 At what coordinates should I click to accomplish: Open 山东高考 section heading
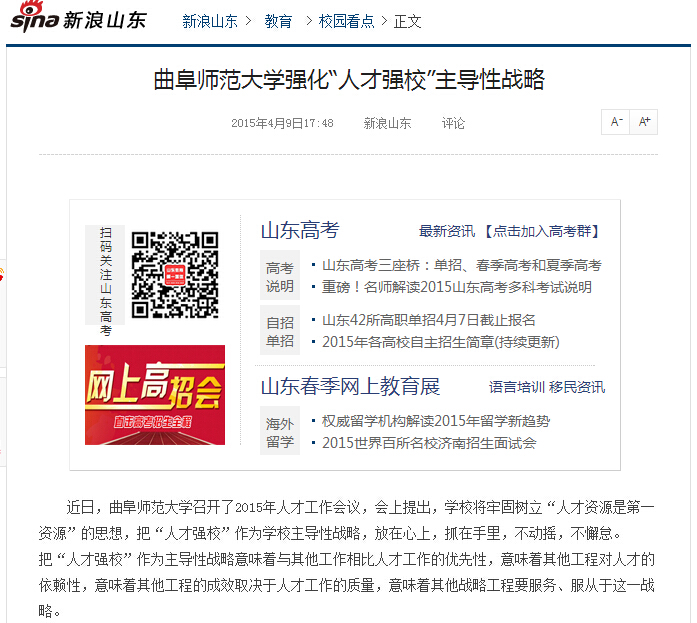pyautogui.click(x=300, y=230)
